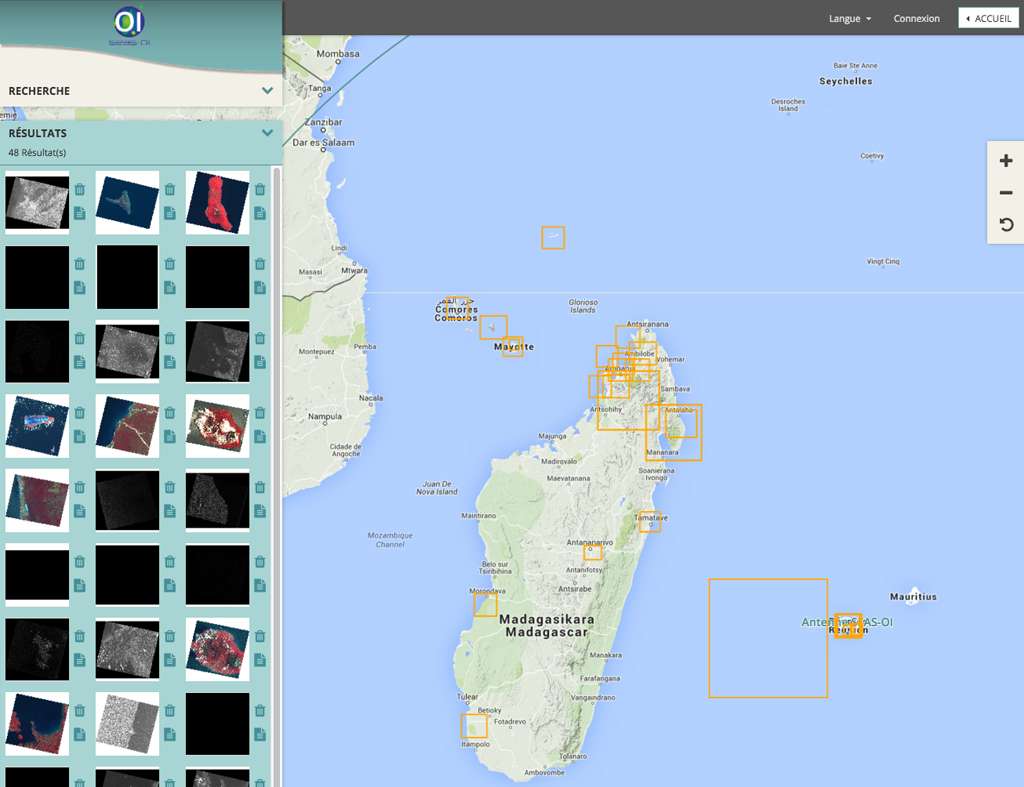Open details of red and white cloudy island result

click(260, 436)
